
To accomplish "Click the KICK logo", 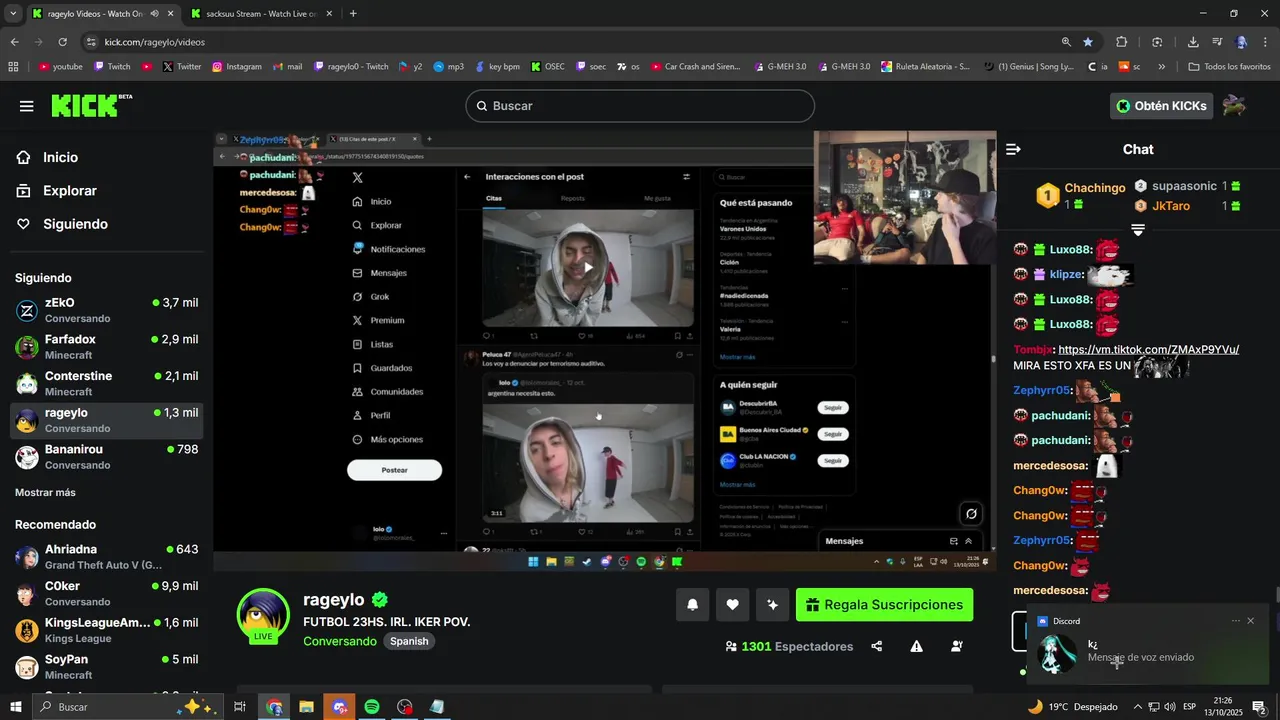I will click(91, 105).
